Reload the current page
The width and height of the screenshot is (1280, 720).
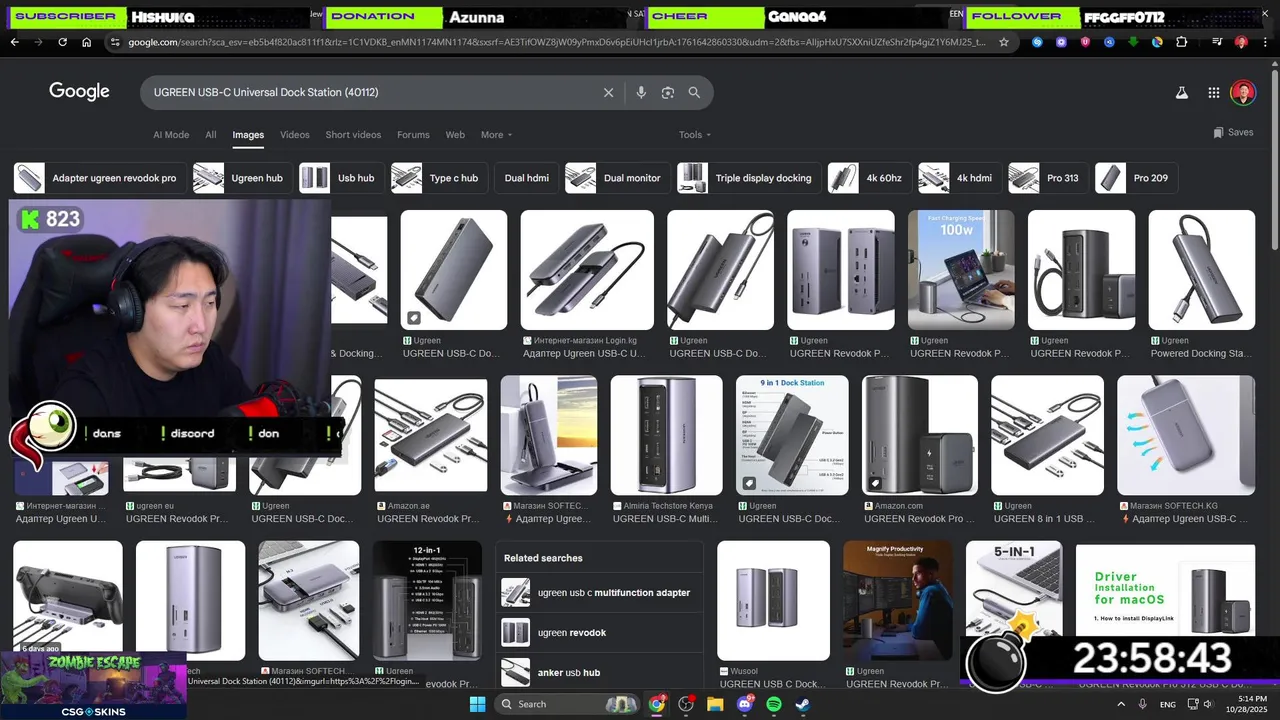62,42
